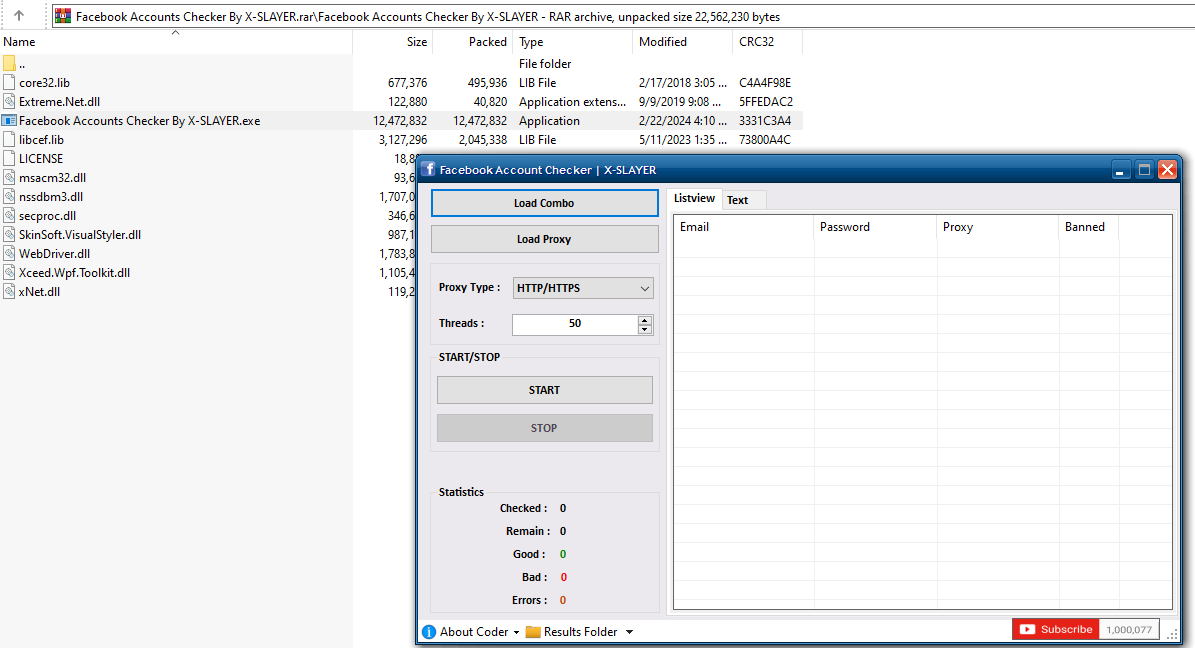Select the Extreme.Net.dll file icon
1195x648 pixels.
coord(10,102)
